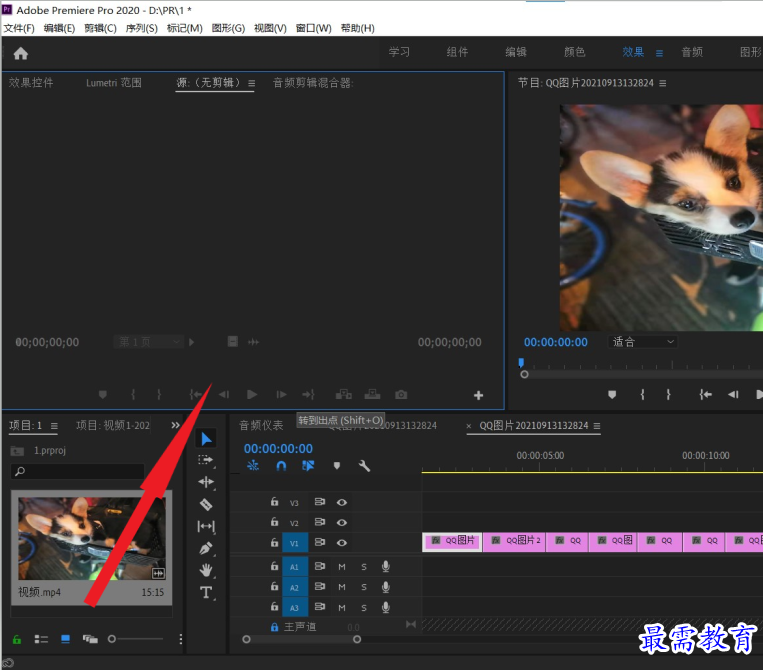This screenshot has width=763, height=670.
Task: Select the Razor tool
Action: (x=206, y=504)
